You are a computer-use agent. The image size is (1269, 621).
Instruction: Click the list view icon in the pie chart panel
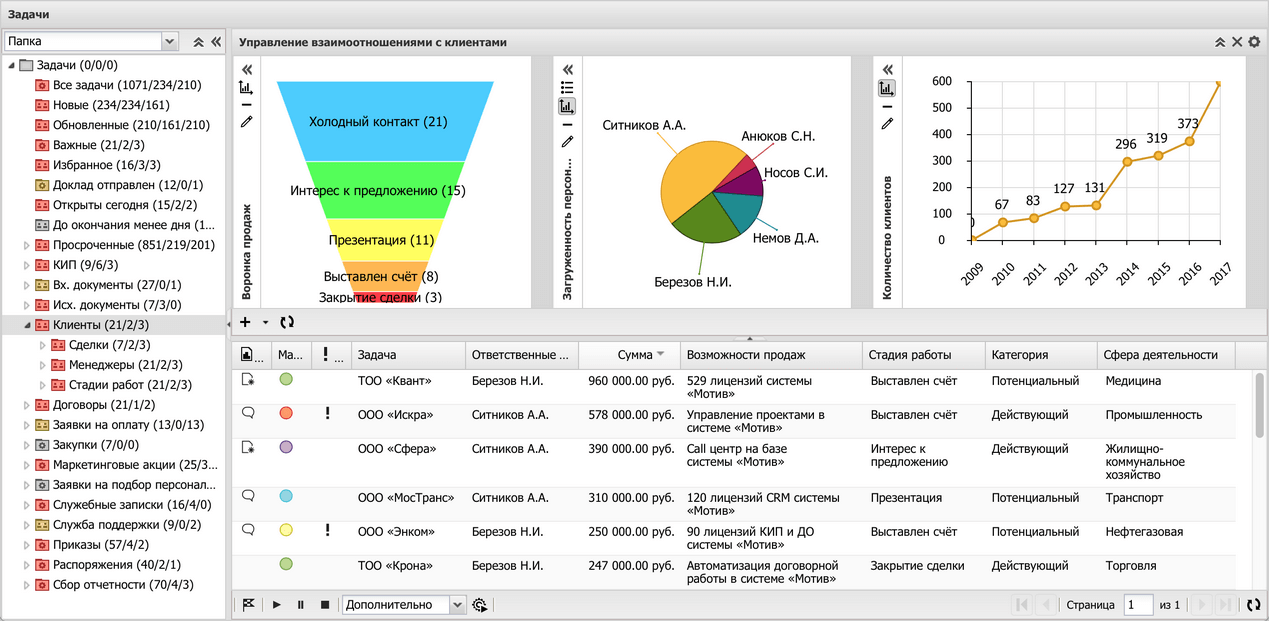(x=567, y=88)
